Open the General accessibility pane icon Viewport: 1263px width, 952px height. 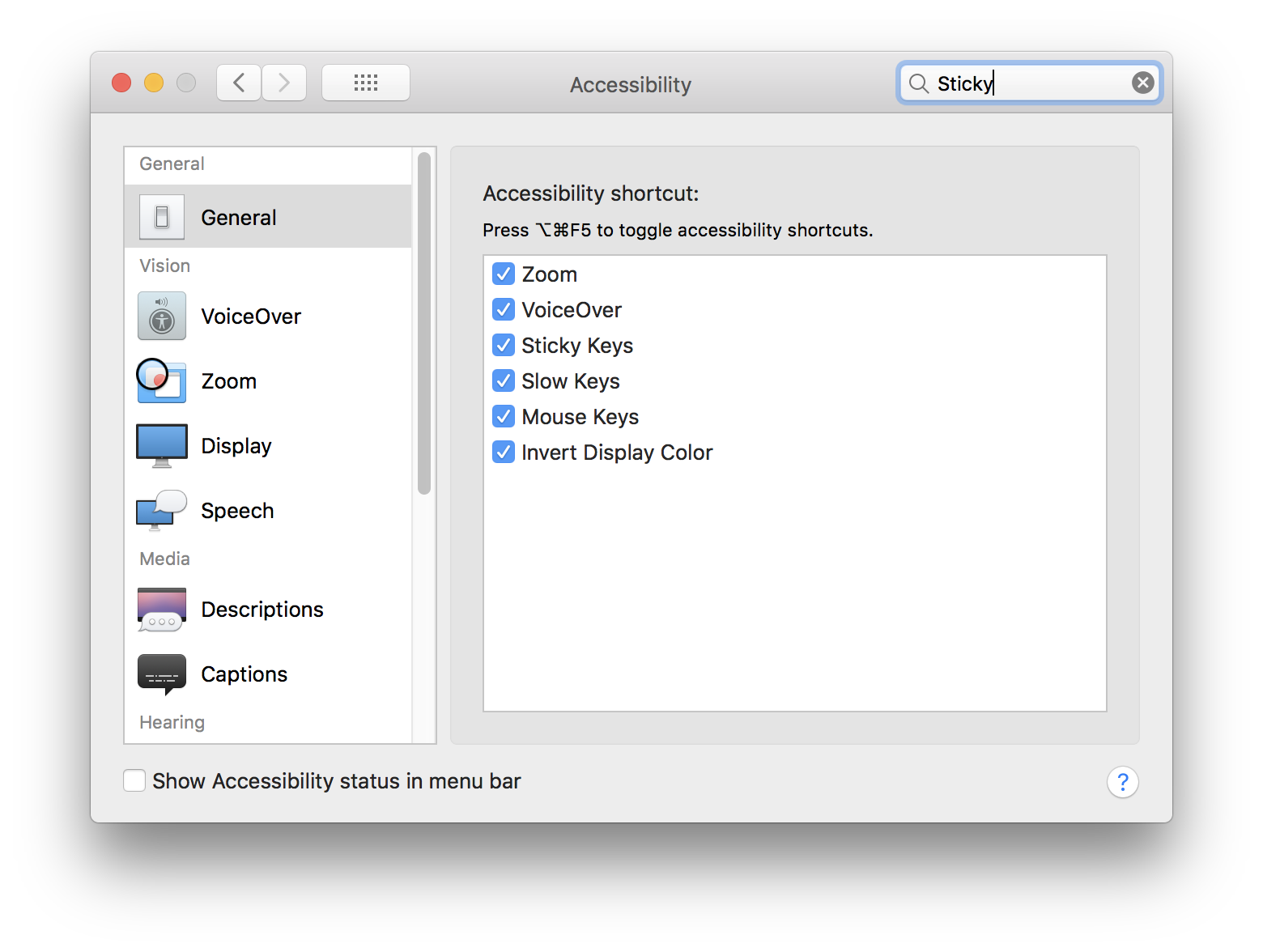pos(162,217)
